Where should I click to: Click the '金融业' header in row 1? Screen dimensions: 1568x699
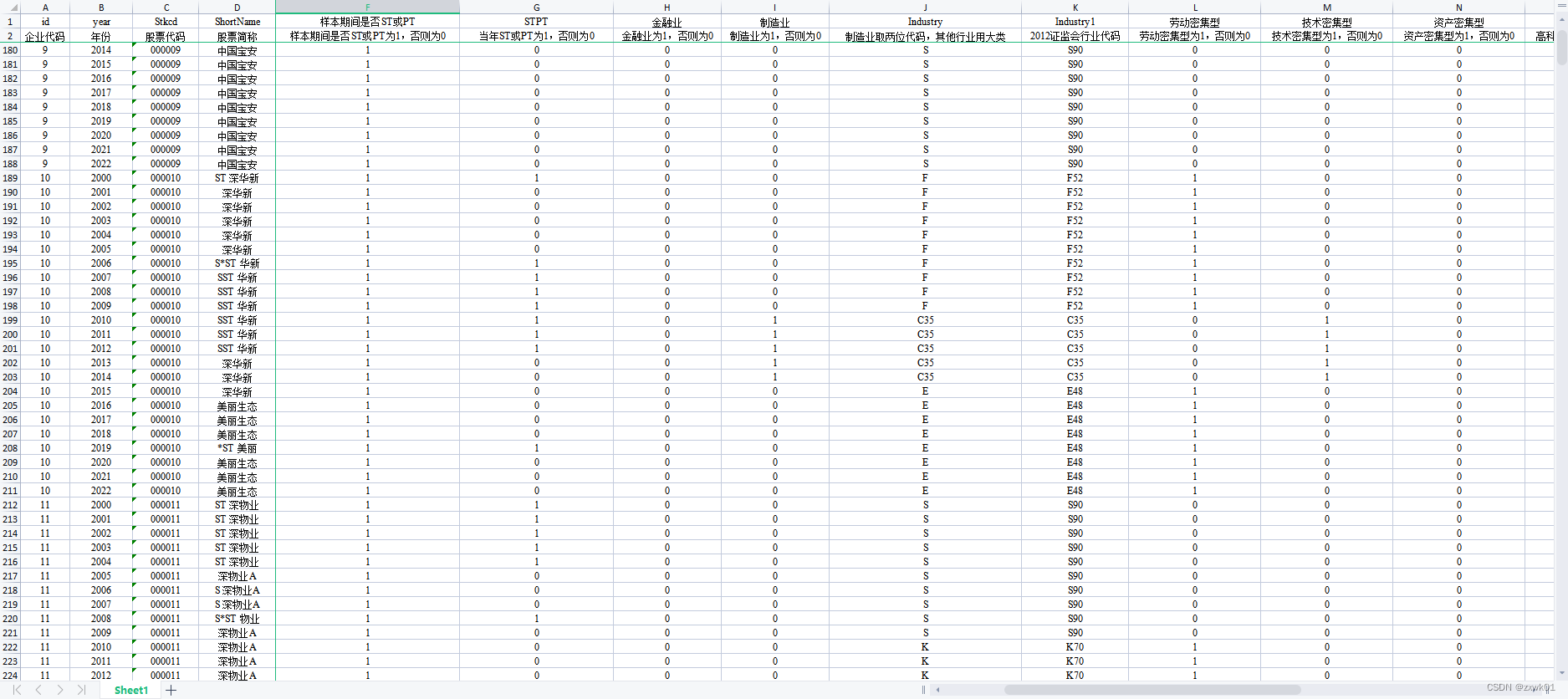(667, 22)
